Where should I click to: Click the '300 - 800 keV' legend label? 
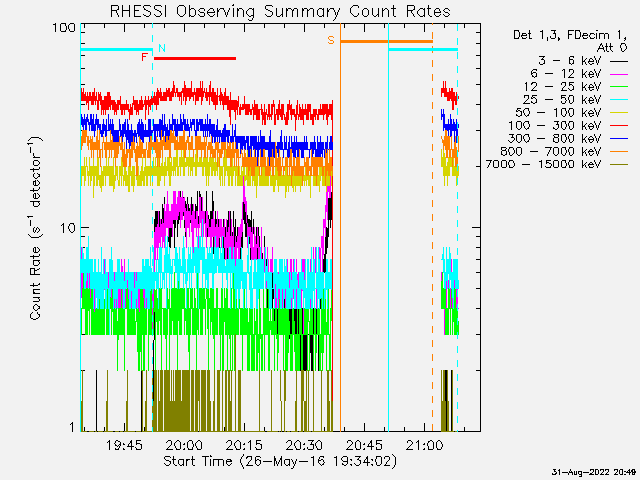pos(555,138)
